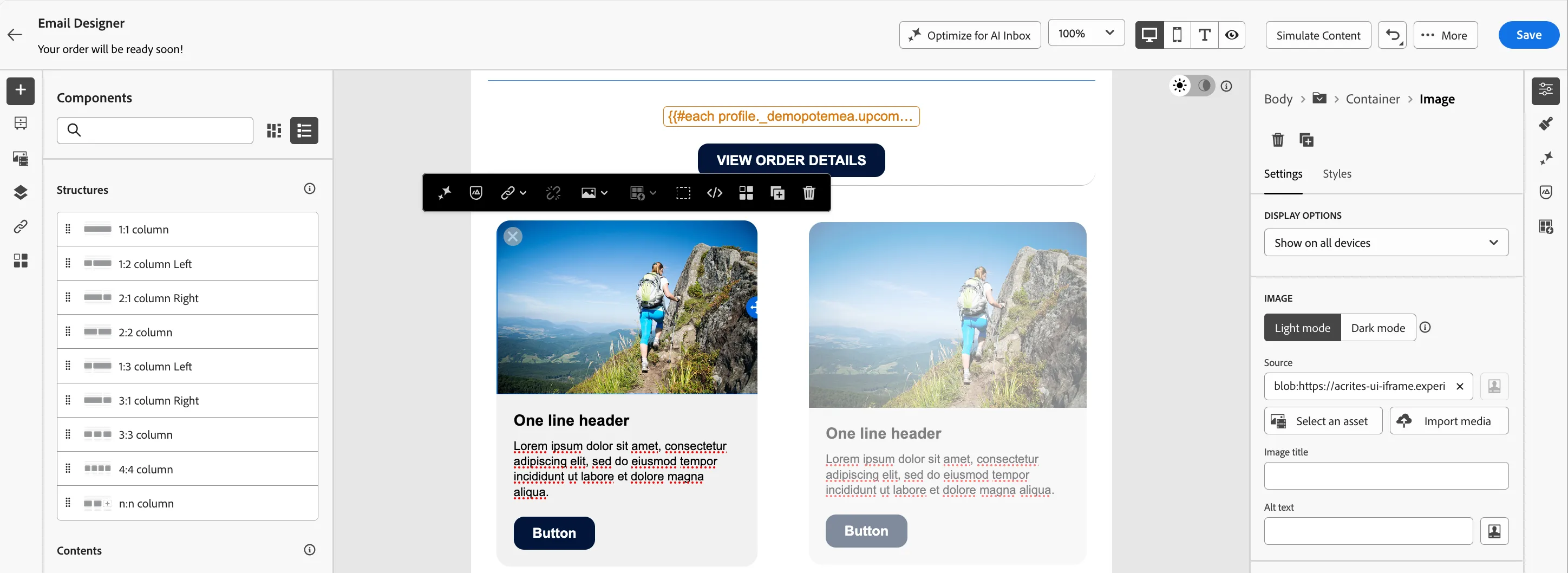Open the layers navigation tree icon

coord(21,192)
